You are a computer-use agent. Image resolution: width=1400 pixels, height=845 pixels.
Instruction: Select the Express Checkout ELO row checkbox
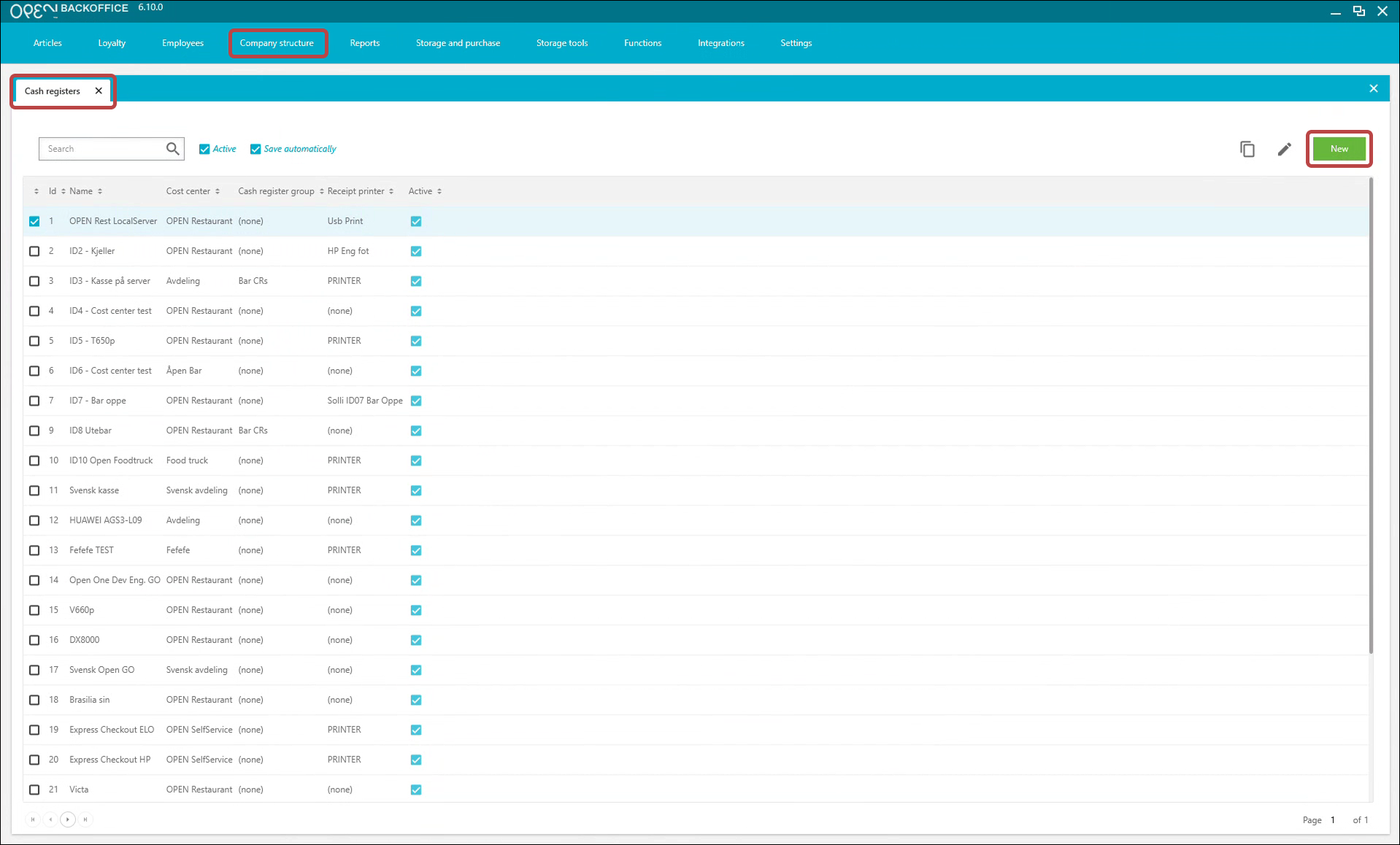click(34, 730)
